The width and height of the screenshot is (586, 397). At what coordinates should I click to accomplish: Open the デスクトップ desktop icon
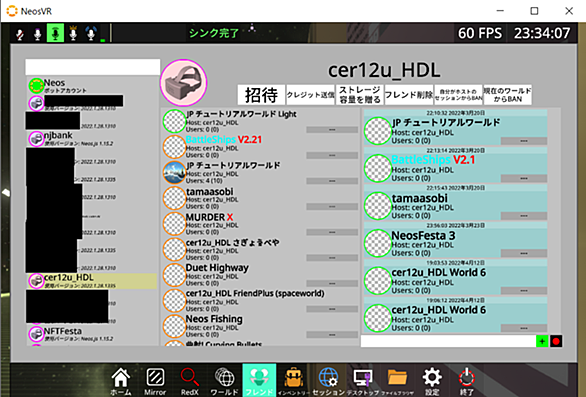click(x=363, y=381)
